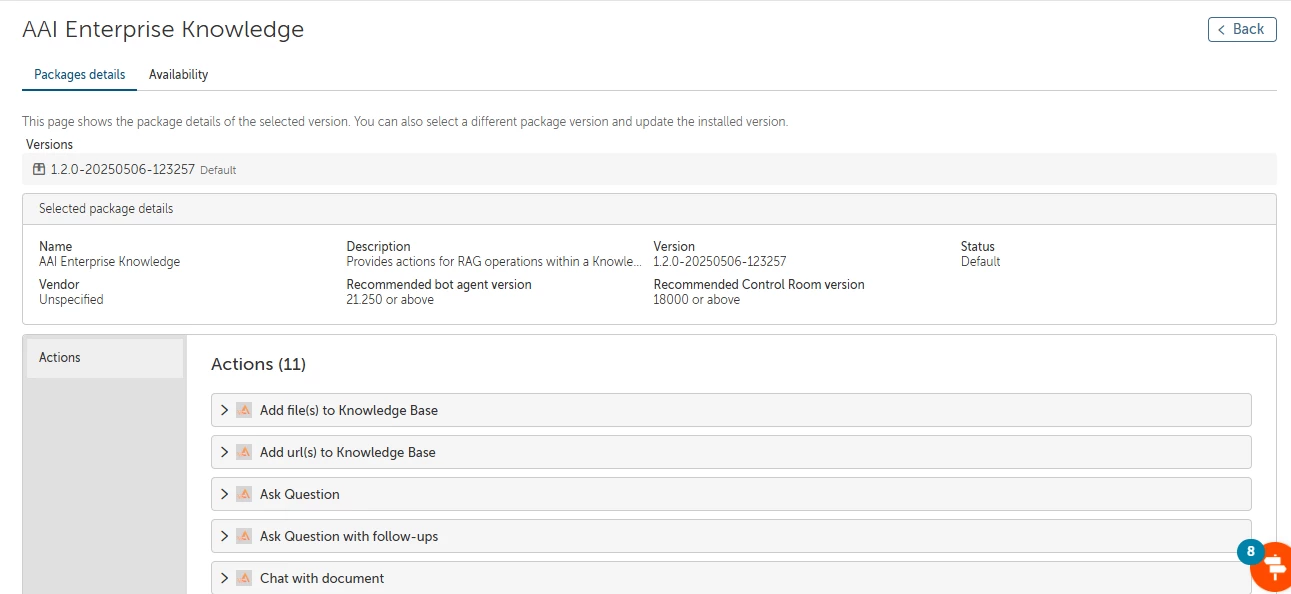Click the notification badge showing 8
Image resolution: width=1291 pixels, height=594 pixels.
click(1250, 551)
